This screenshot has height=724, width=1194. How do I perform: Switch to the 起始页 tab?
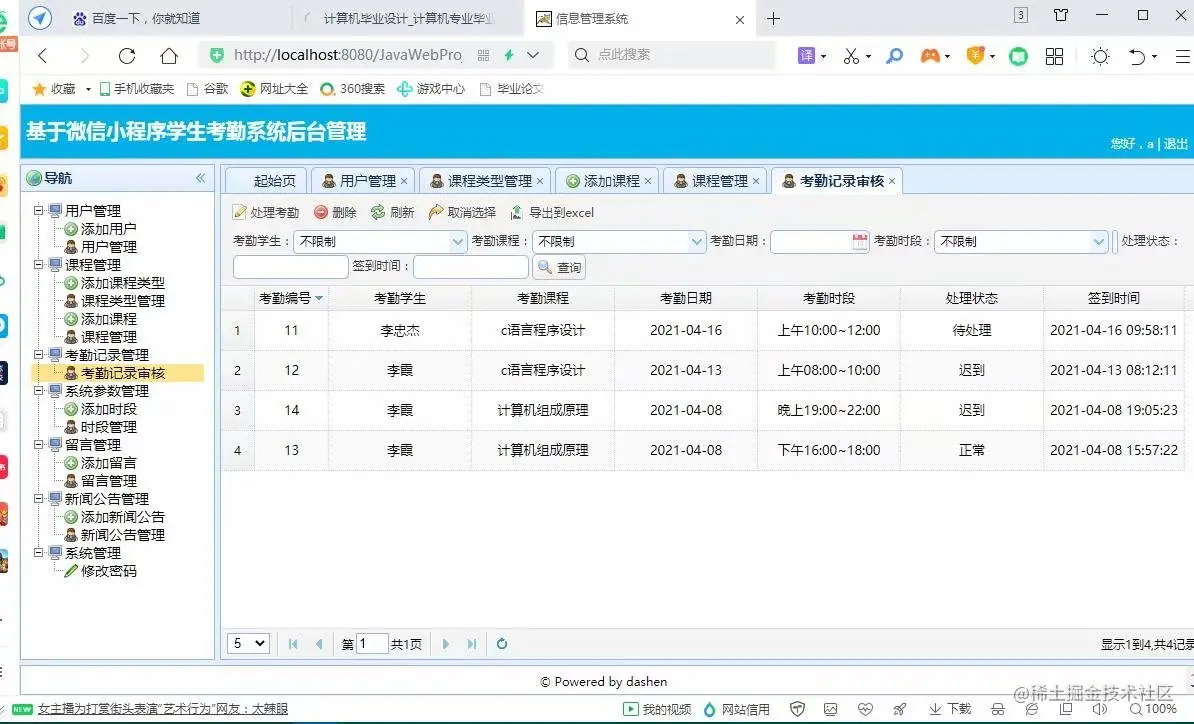[x=267, y=180]
